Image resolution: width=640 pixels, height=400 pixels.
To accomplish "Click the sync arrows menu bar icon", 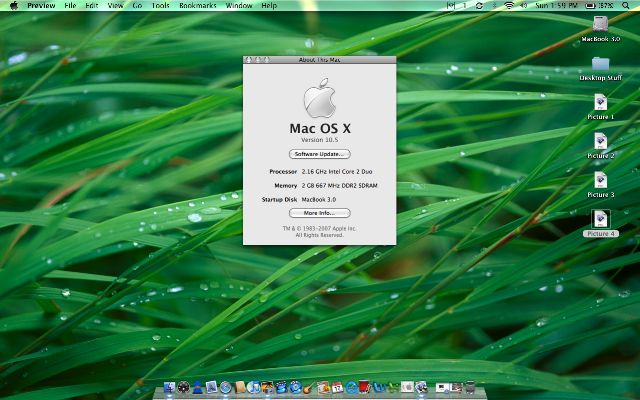I will (479, 6).
